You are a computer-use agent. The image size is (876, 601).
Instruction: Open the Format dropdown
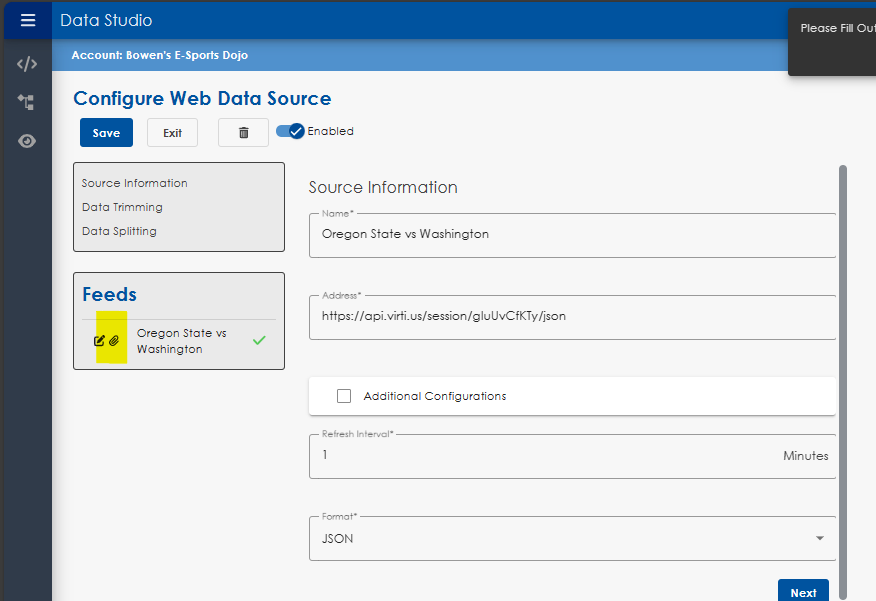(572, 539)
